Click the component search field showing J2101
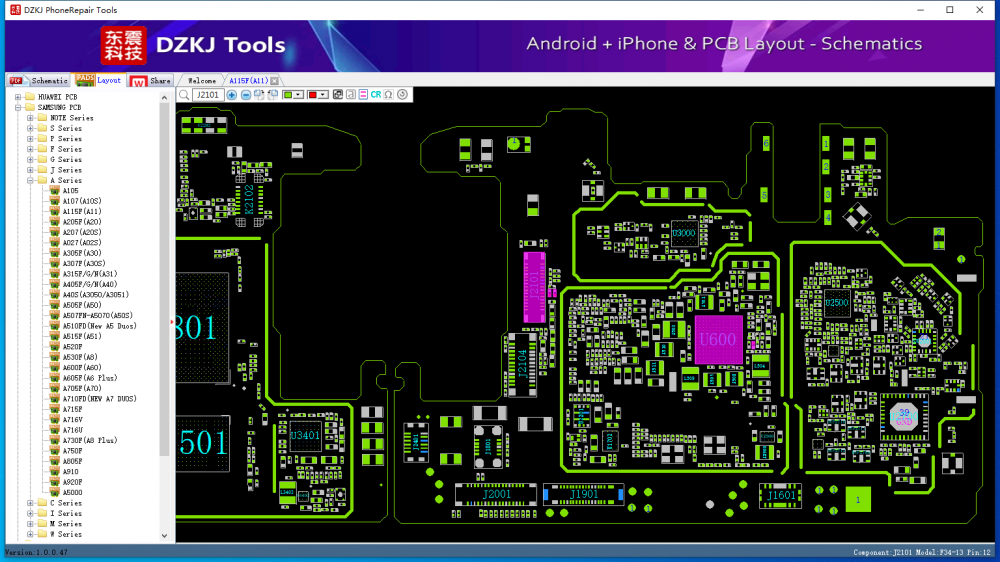This screenshot has width=1000, height=562. click(207, 95)
